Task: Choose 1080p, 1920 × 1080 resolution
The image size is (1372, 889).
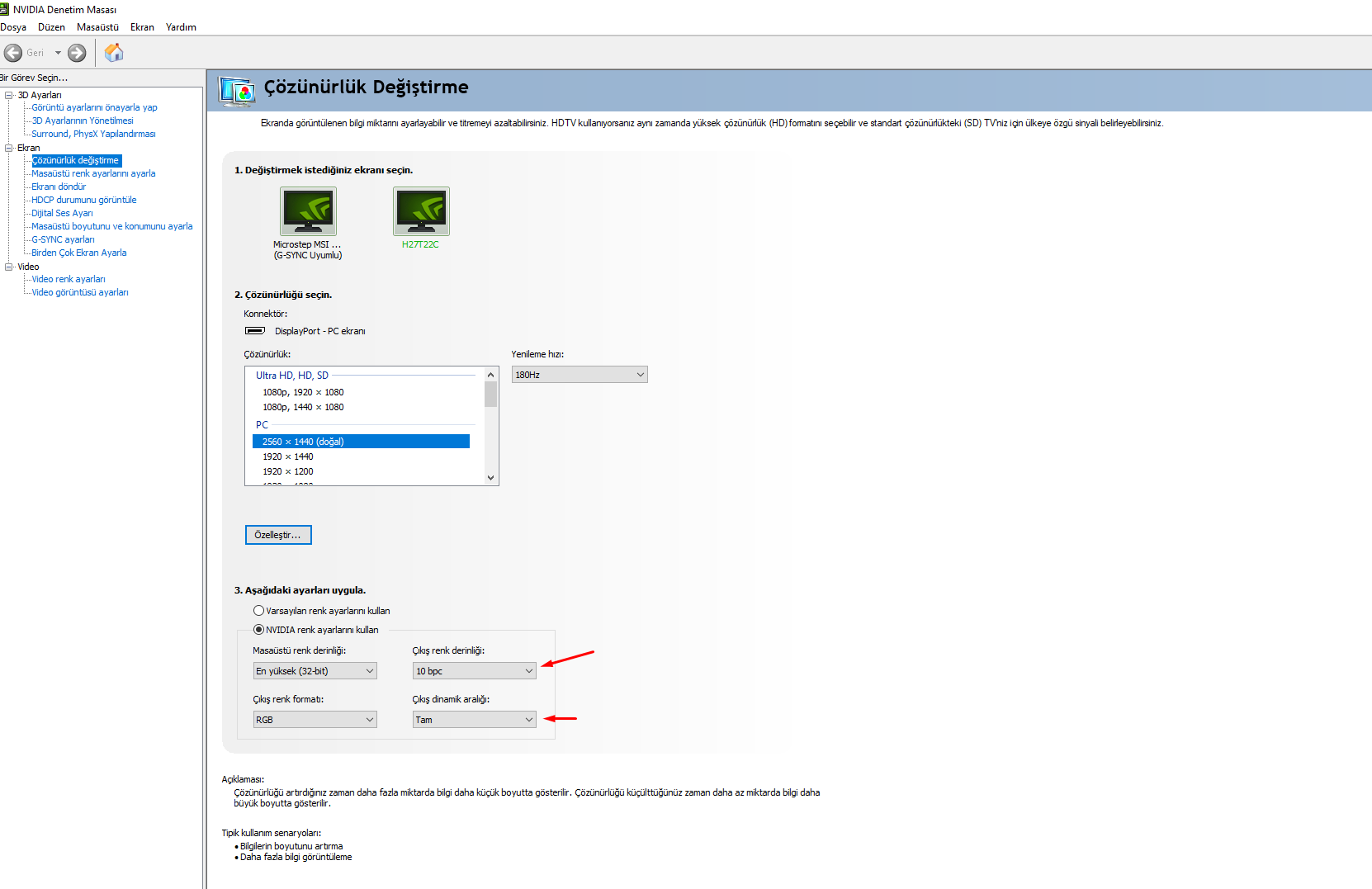Action: tap(303, 392)
